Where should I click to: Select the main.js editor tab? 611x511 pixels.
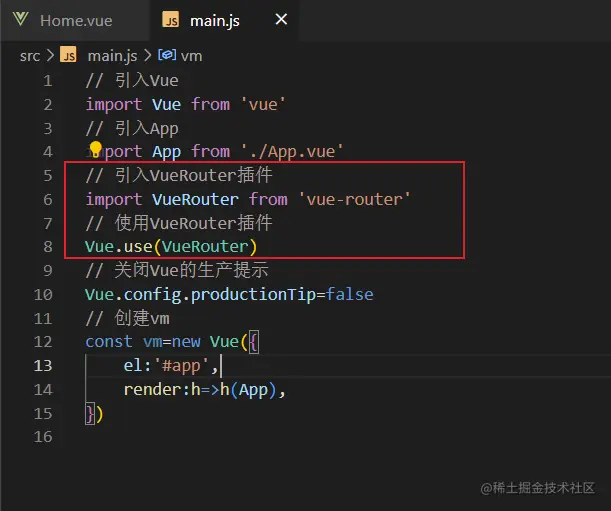[x=224, y=21]
